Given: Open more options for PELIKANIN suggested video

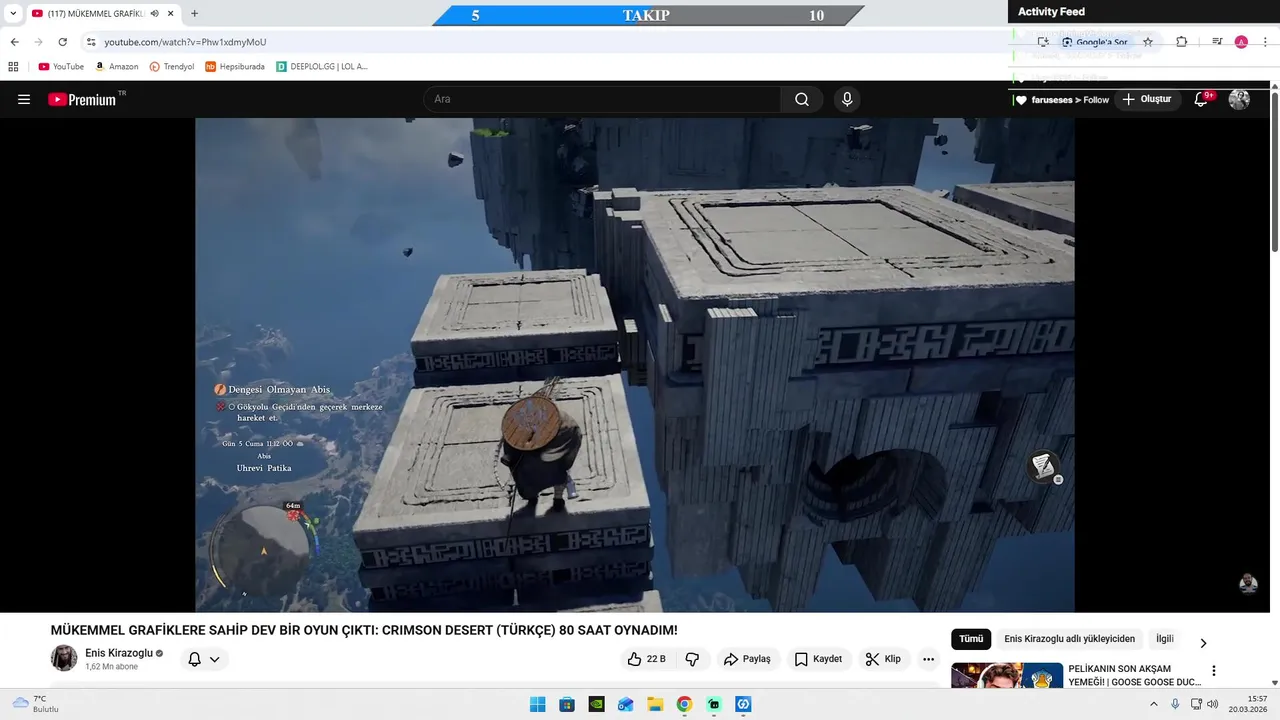Looking at the screenshot, I should 1214,671.
